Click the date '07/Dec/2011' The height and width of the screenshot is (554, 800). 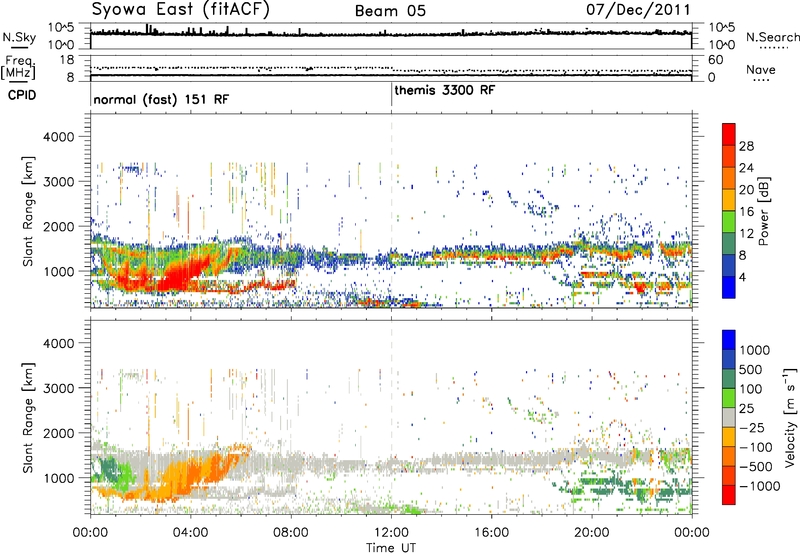[x=638, y=10]
